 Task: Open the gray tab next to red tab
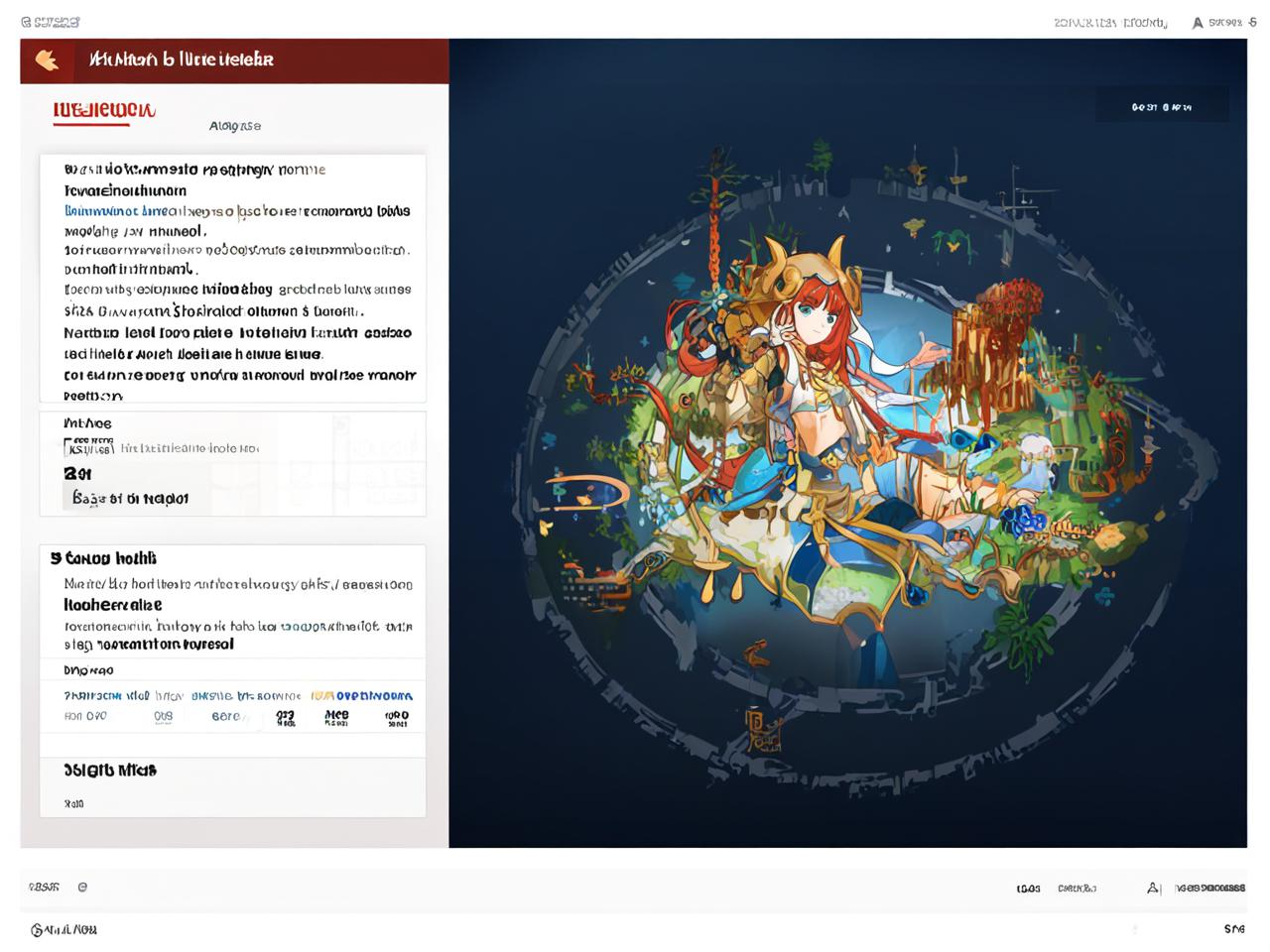pos(235,126)
